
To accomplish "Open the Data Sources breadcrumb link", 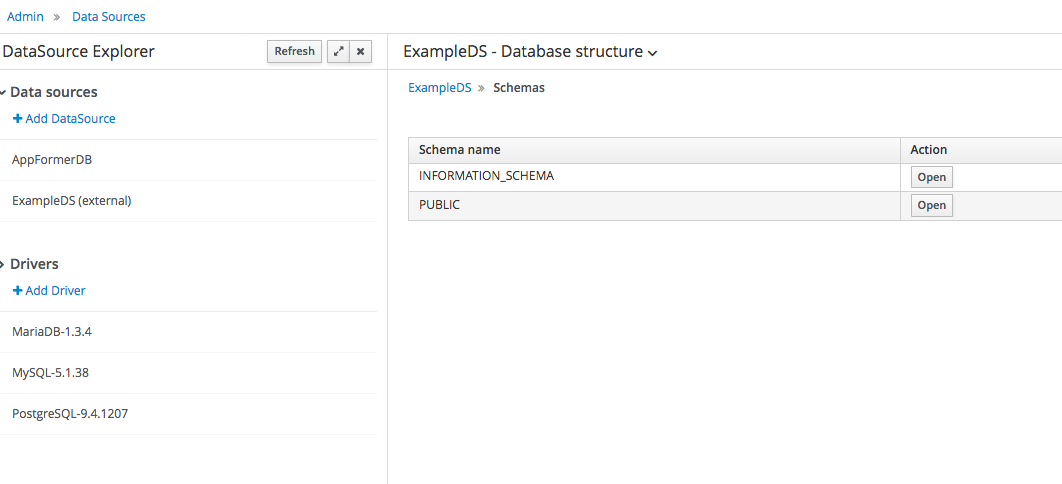I will point(109,16).
